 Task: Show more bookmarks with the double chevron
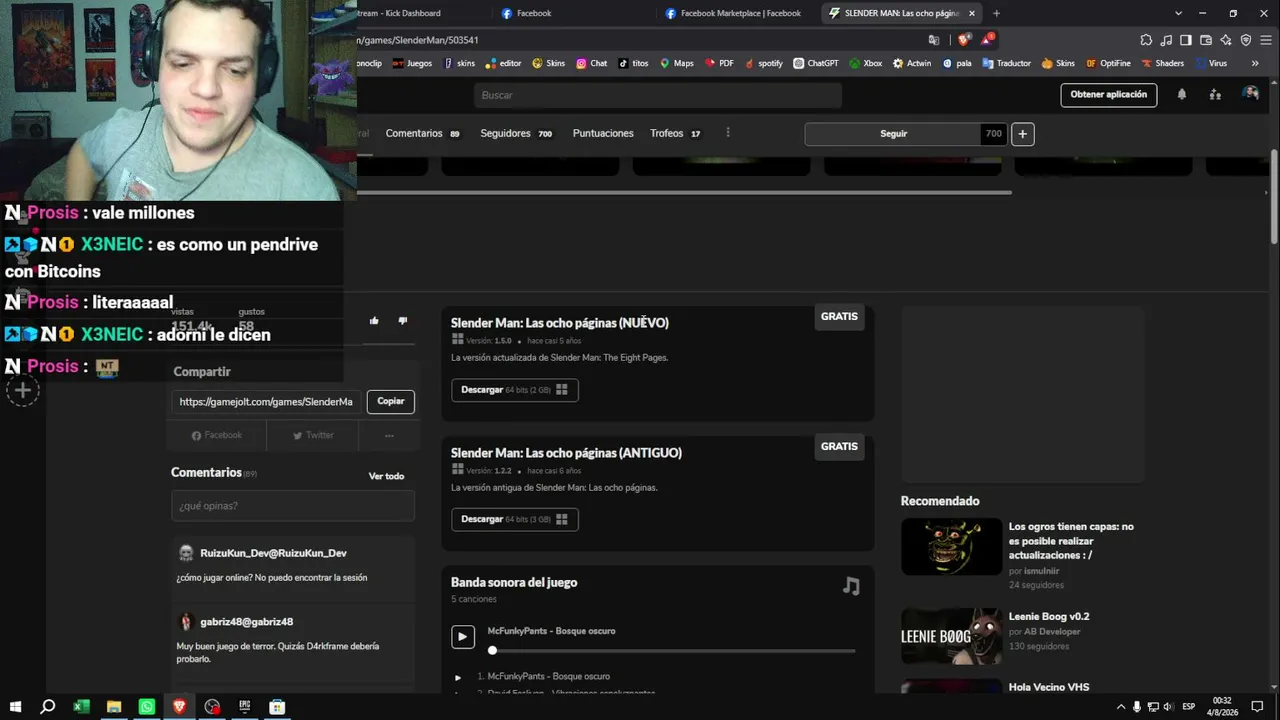click(1255, 63)
